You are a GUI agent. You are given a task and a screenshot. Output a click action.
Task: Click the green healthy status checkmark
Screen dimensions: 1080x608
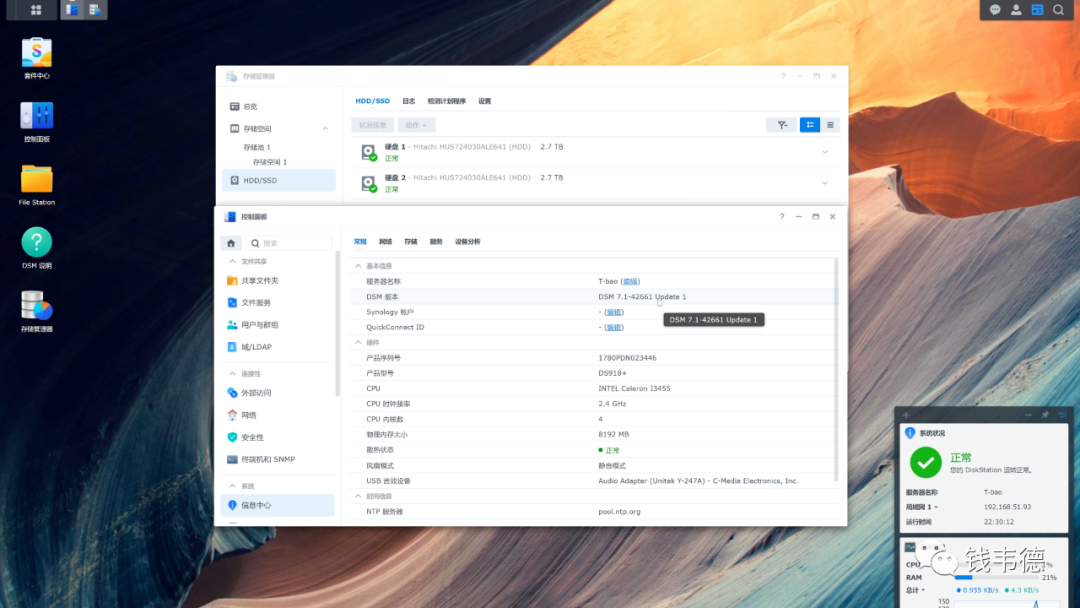pos(926,462)
